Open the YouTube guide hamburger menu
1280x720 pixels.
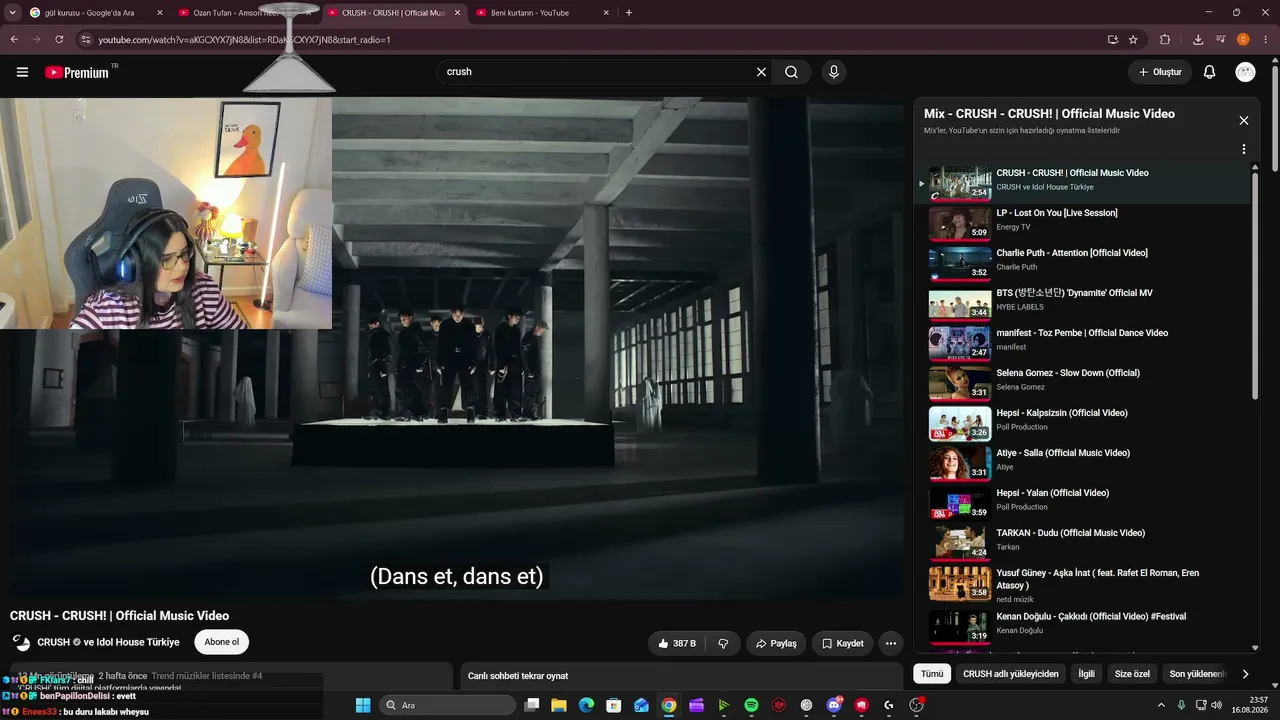point(22,72)
